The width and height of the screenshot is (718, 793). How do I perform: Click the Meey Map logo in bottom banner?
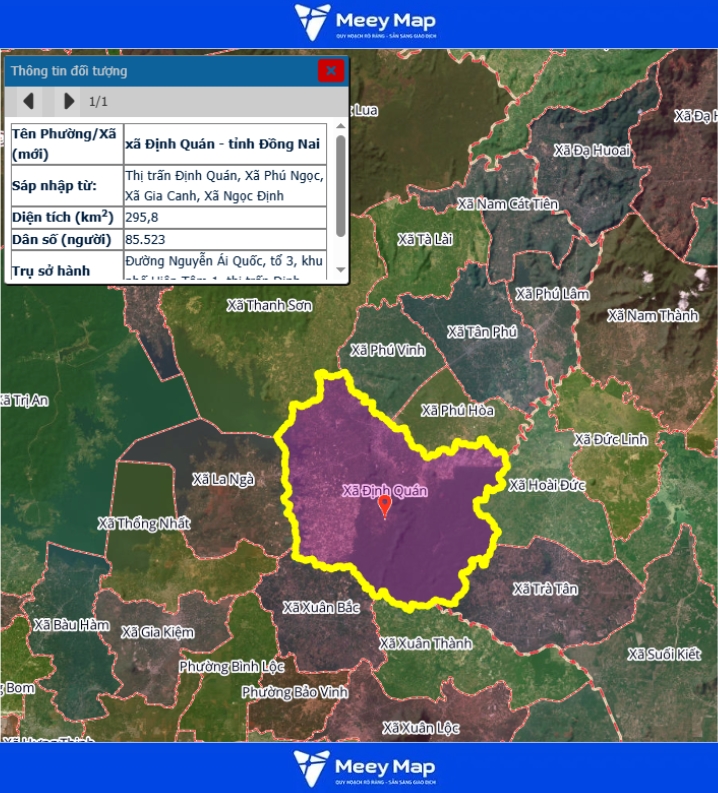point(365,767)
